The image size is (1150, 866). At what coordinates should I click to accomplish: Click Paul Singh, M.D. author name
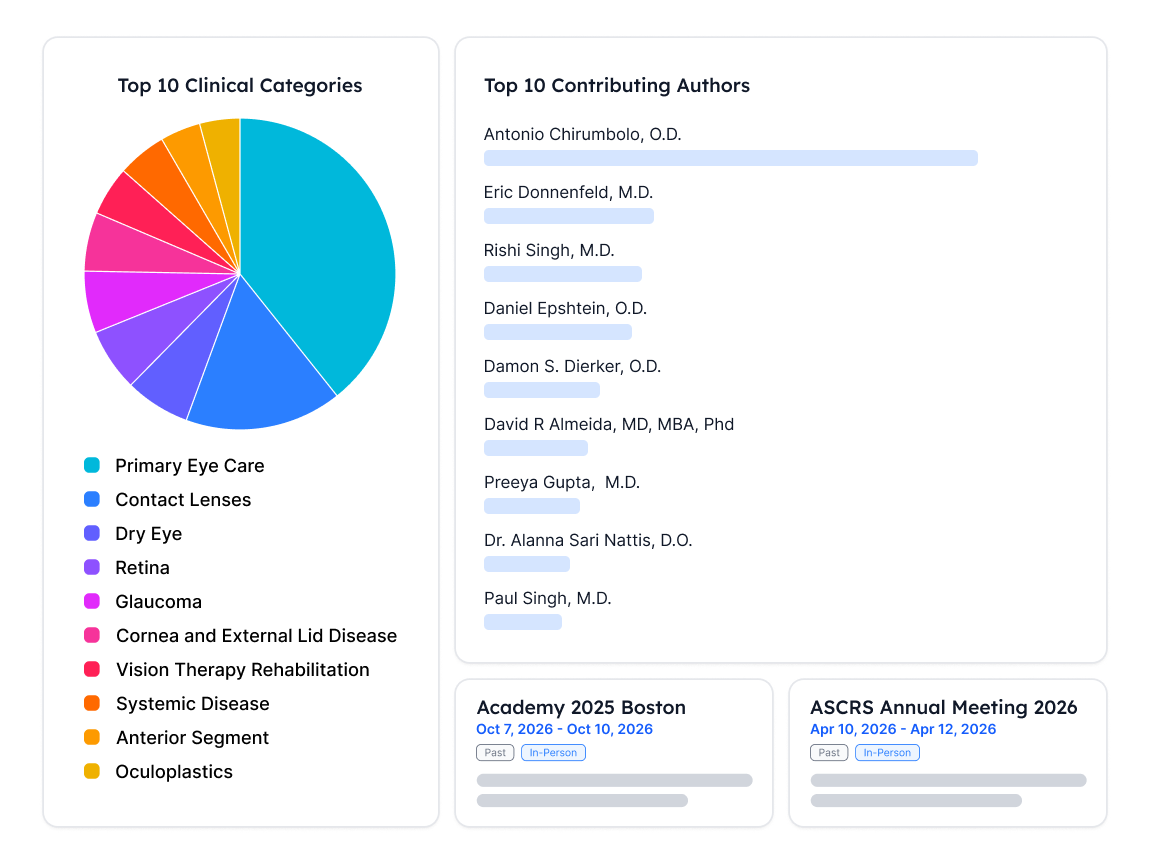(547, 598)
